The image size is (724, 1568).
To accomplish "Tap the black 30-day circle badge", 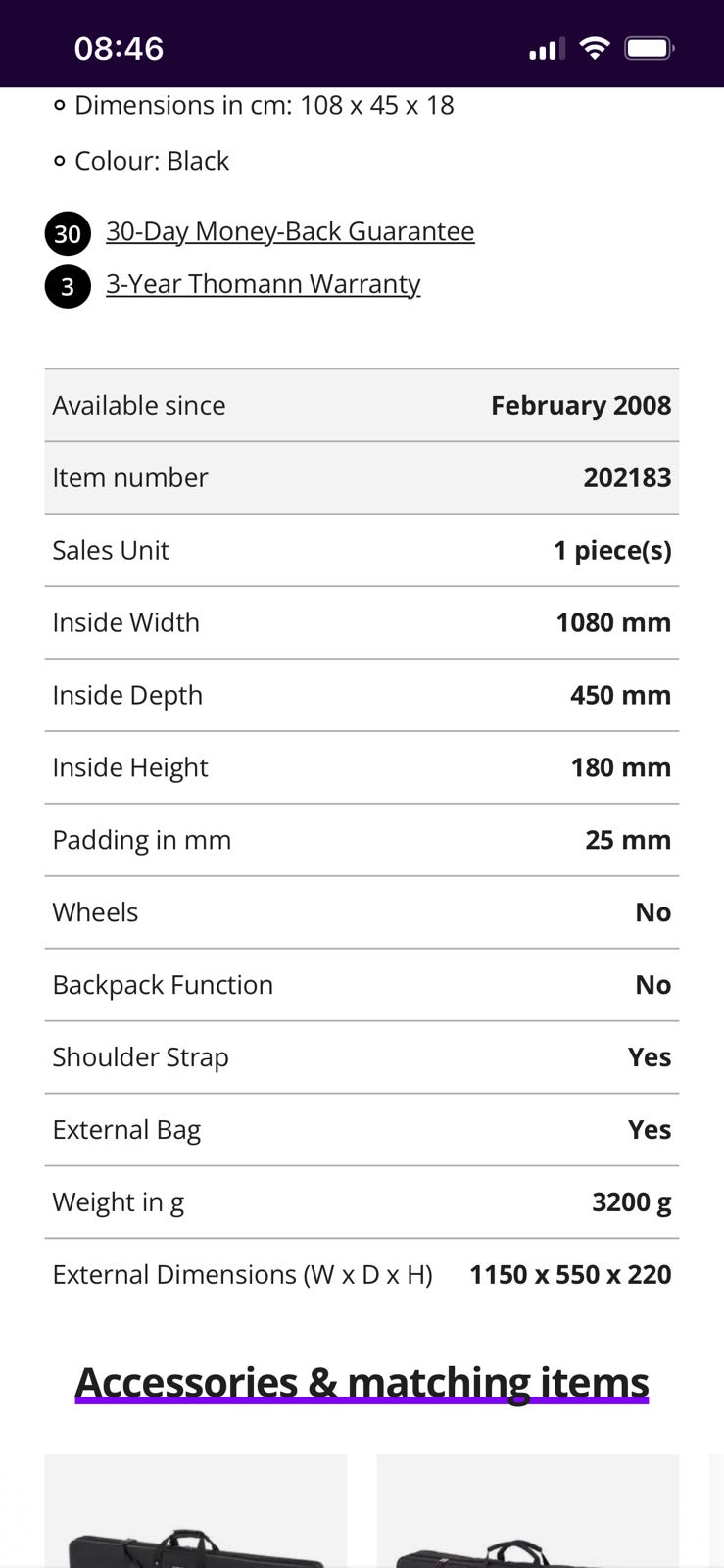I will (68, 234).
